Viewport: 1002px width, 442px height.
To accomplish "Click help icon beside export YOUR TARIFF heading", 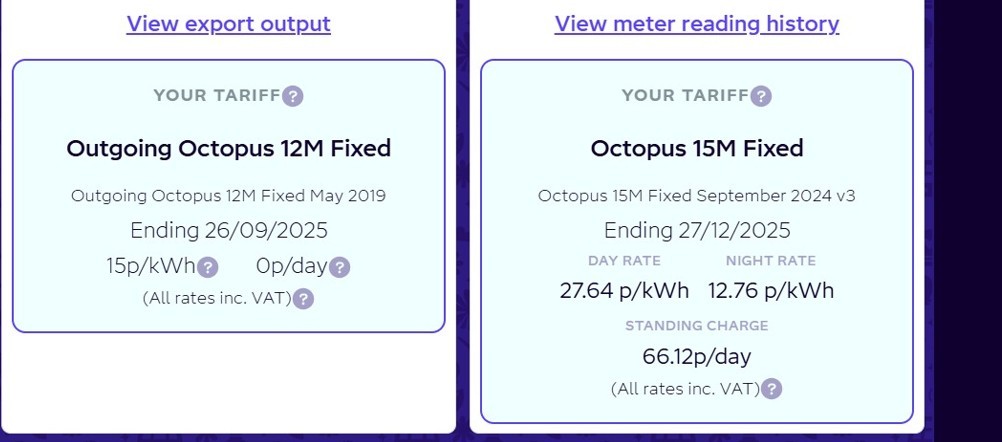I will click(x=293, y=96).
